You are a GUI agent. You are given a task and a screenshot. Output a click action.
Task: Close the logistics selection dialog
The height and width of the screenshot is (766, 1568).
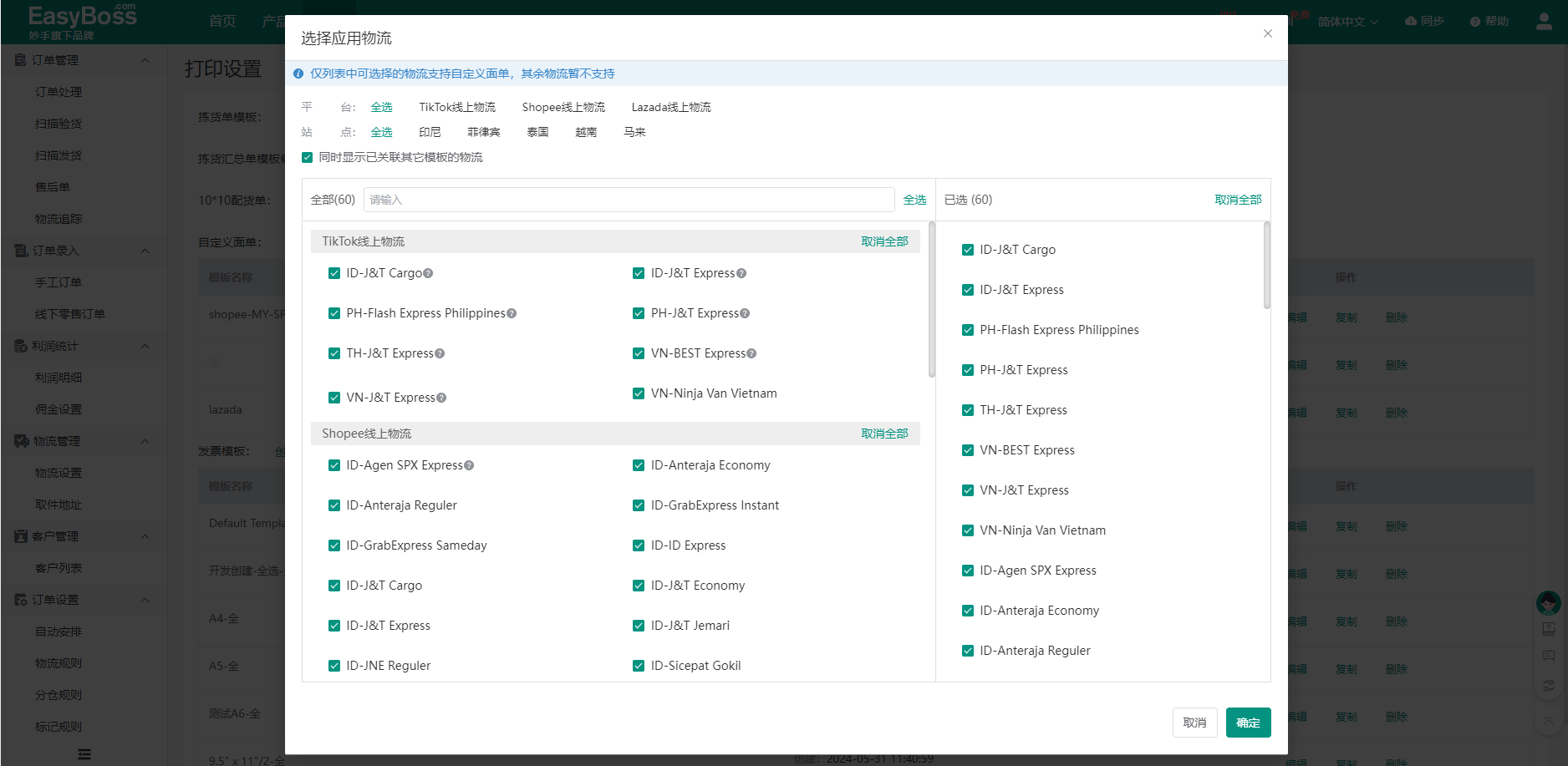point(1267,33)
